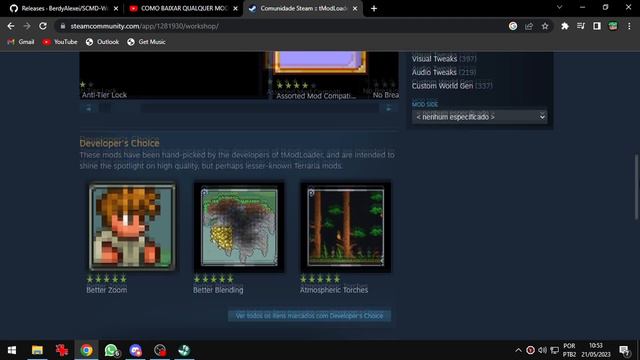Open the Mod Side dropdown

480,117
